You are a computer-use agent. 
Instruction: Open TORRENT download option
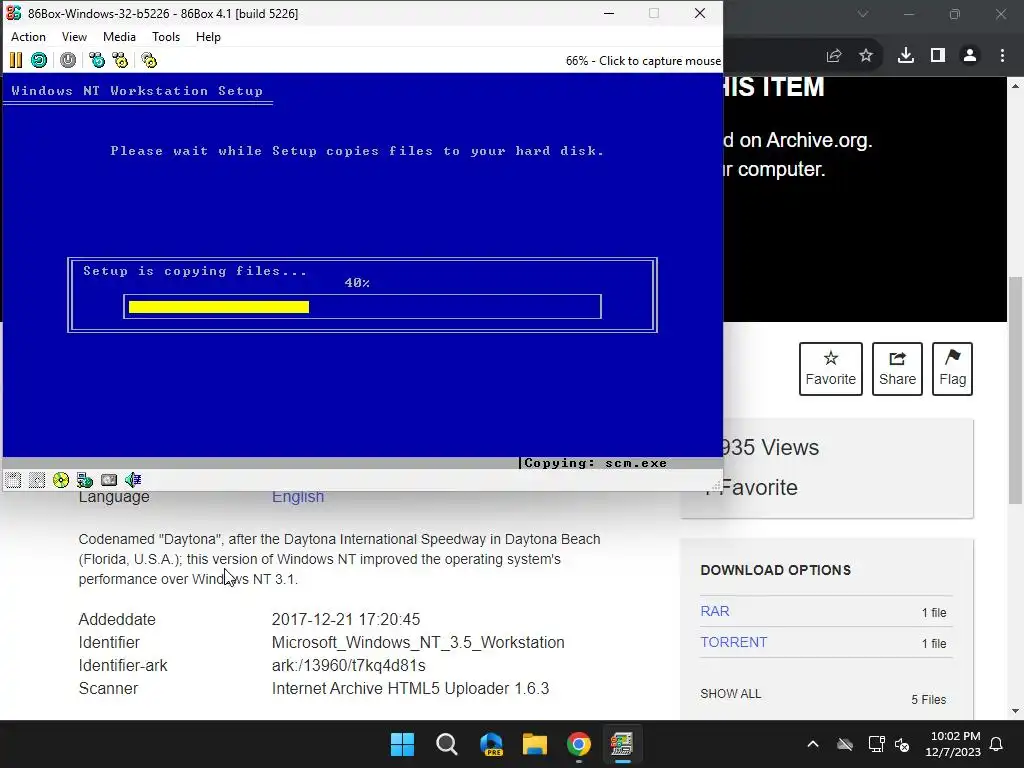[733, 643]
